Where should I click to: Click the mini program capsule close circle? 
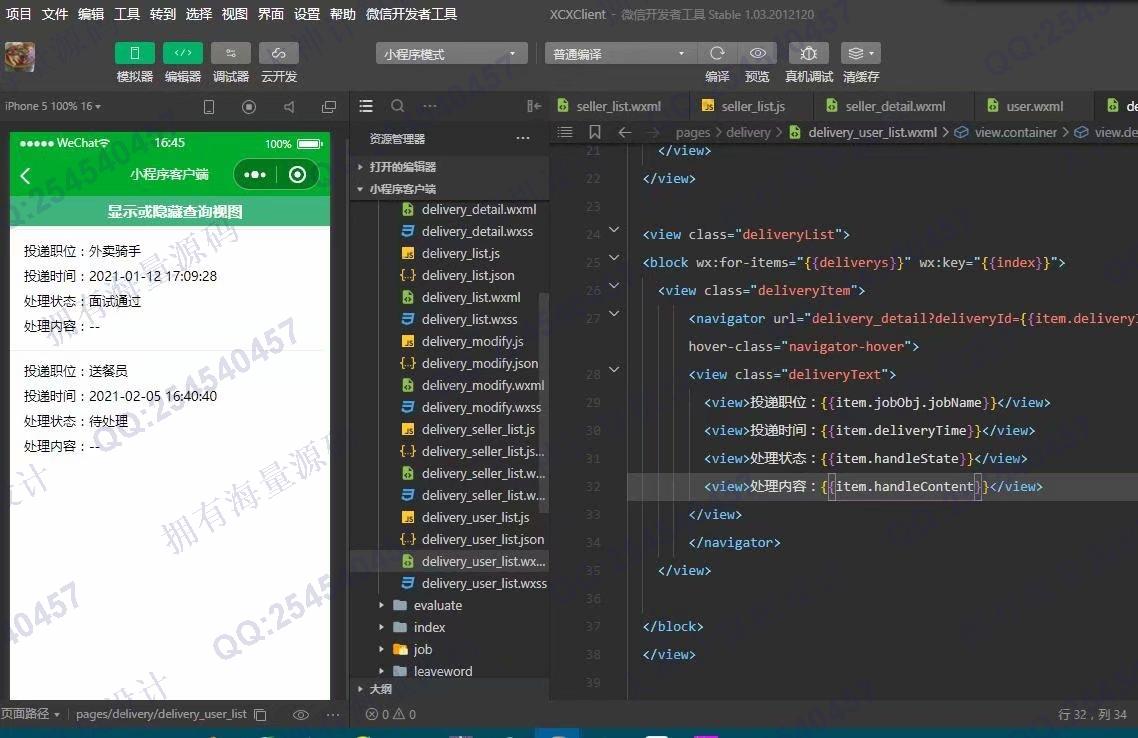(297, 174)
